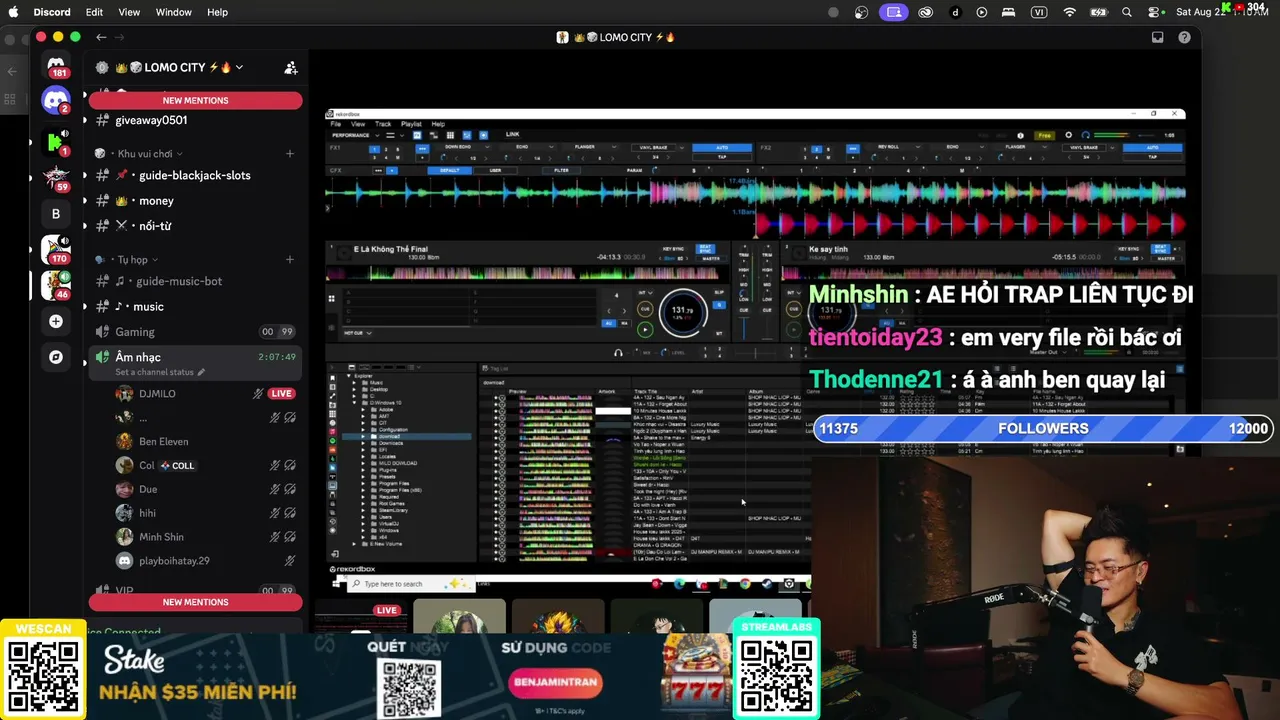
Task: Click headphones cue icon in rekordbox mixer
Action: tap(618, 352)
